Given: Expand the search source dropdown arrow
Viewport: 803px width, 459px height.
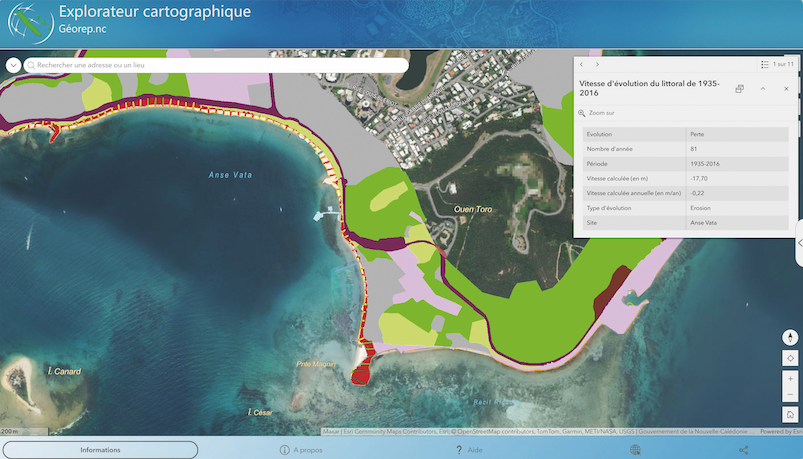Looking at the screenshot, I should click(x=13, y=65).
